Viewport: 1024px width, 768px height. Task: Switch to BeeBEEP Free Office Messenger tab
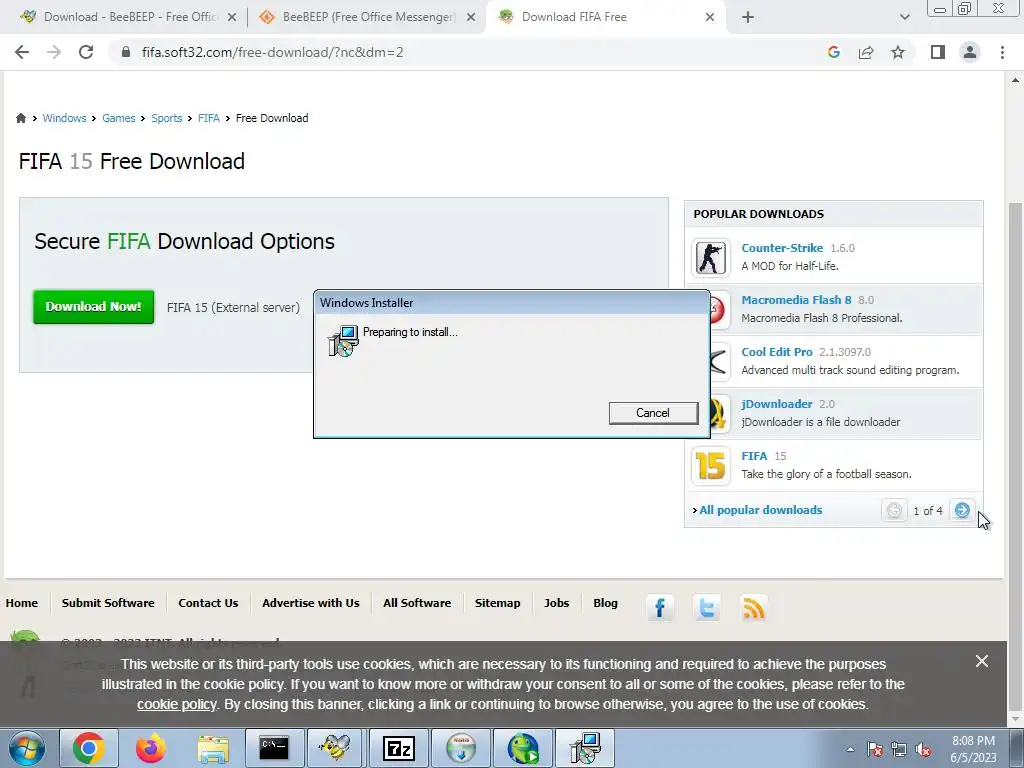click(367, 17)
